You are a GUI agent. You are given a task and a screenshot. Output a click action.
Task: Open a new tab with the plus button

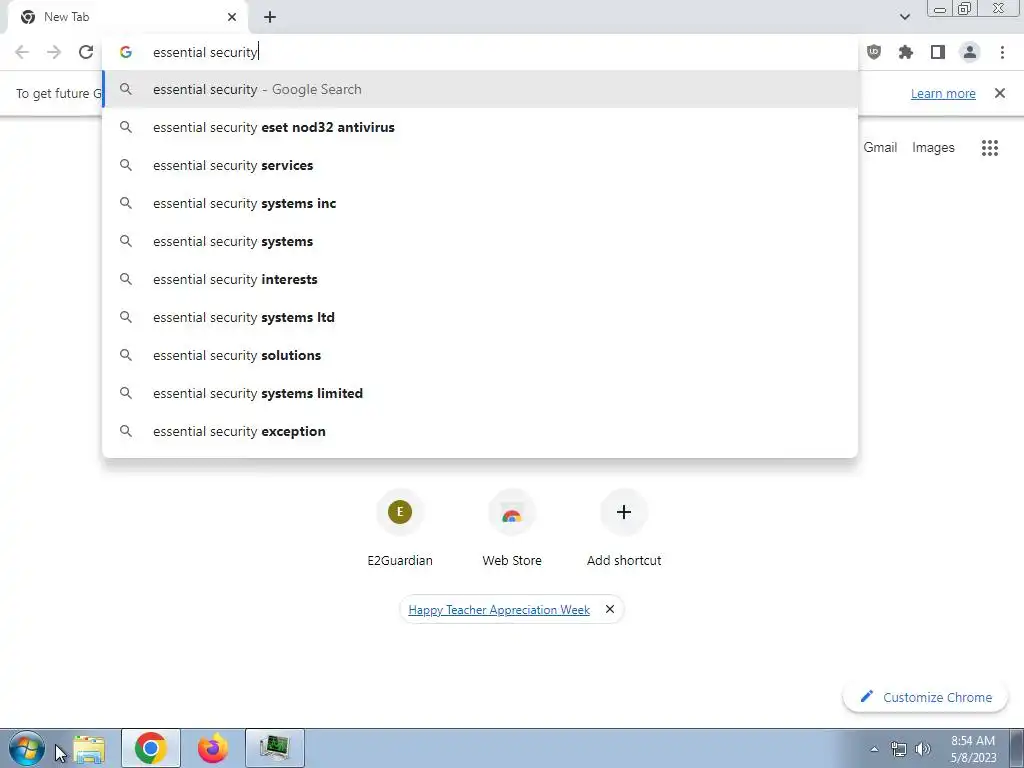tap(270, 17)
